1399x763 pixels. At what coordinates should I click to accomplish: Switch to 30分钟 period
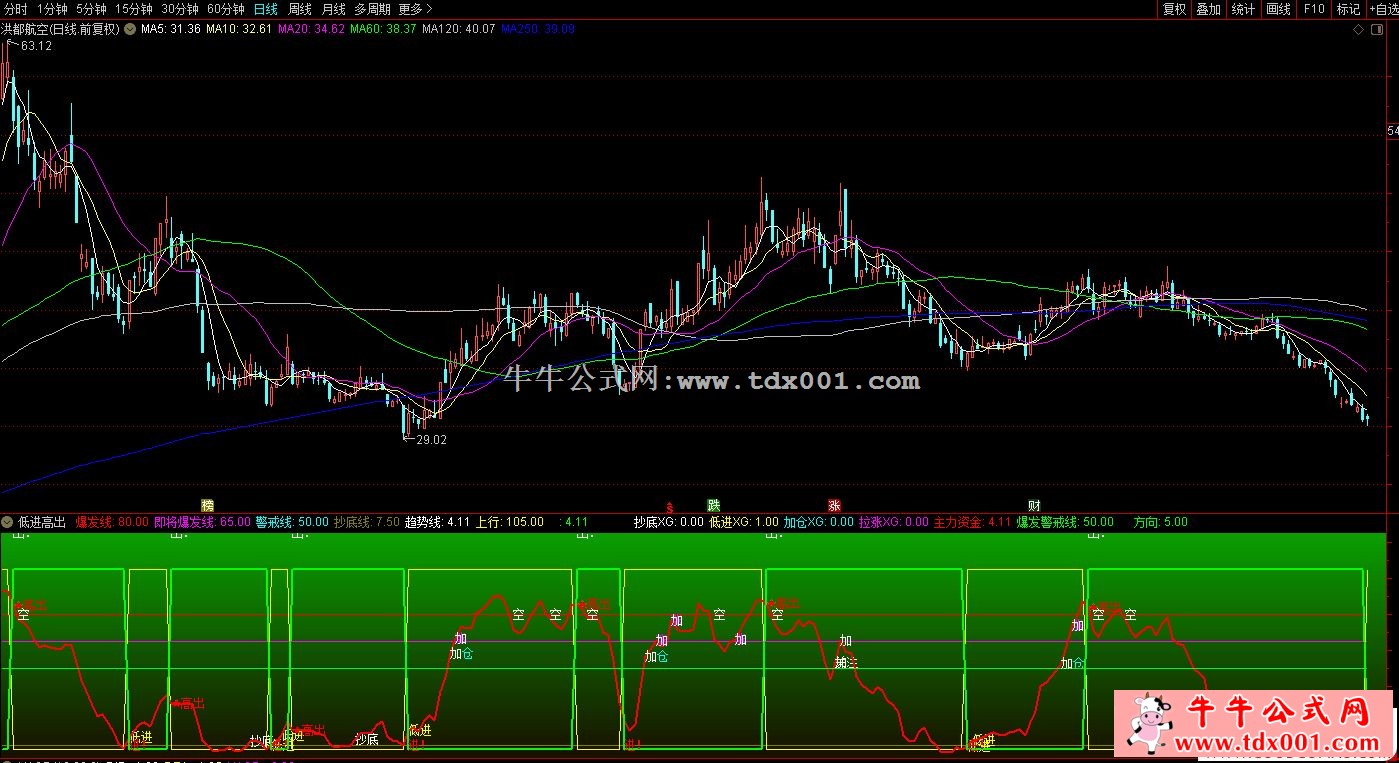click(x=180, y=9)
